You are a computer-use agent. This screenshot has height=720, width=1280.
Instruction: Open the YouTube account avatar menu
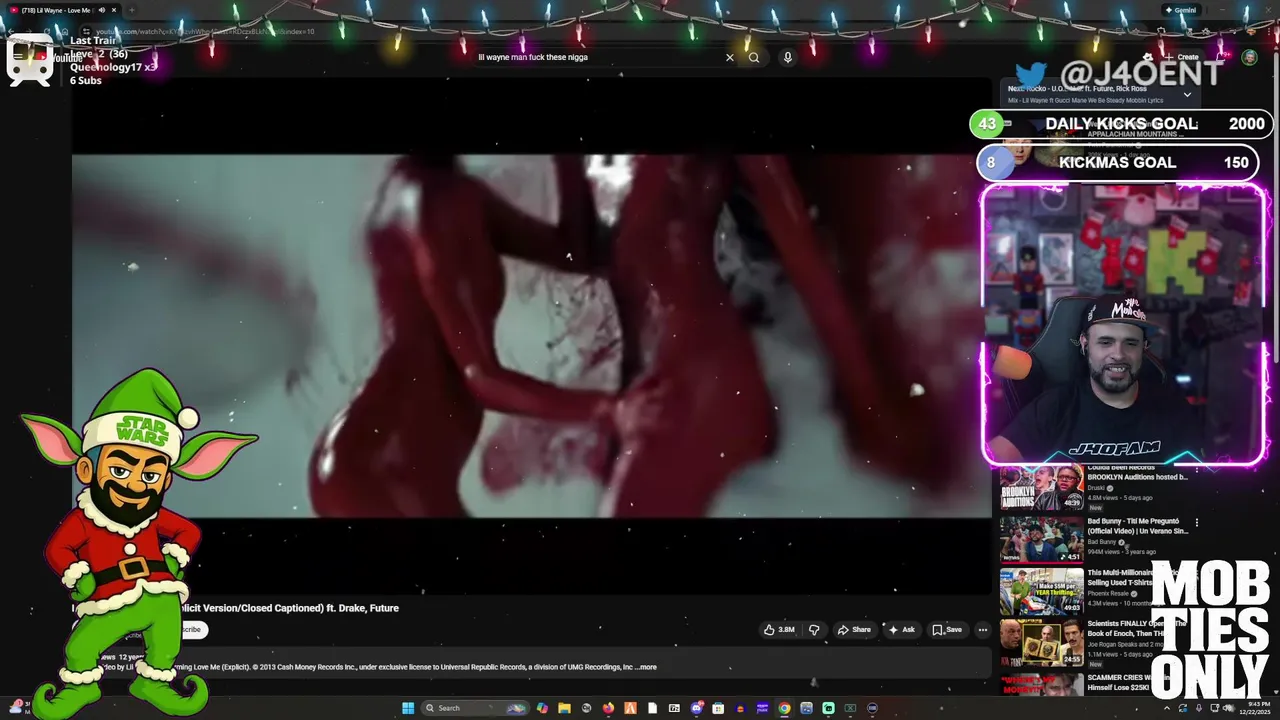[1249, 57]
